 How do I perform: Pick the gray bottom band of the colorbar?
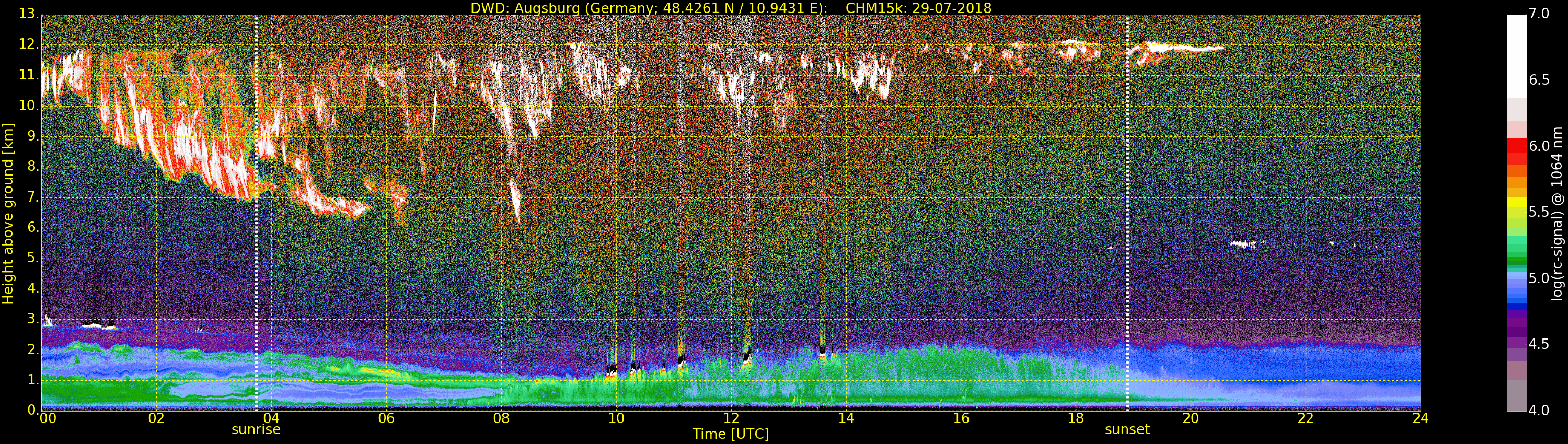1516,395
